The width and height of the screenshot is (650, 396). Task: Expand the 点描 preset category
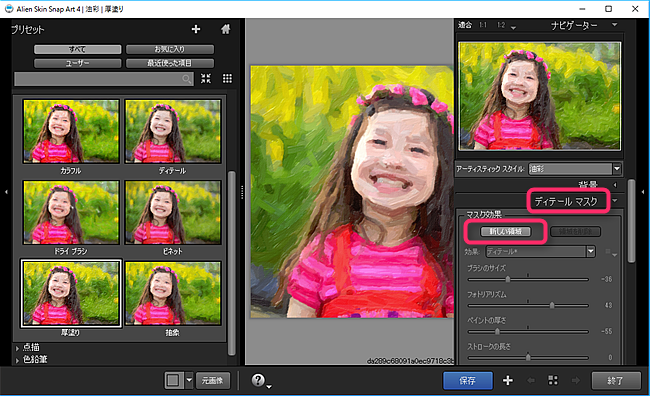[x=17, y=348]
